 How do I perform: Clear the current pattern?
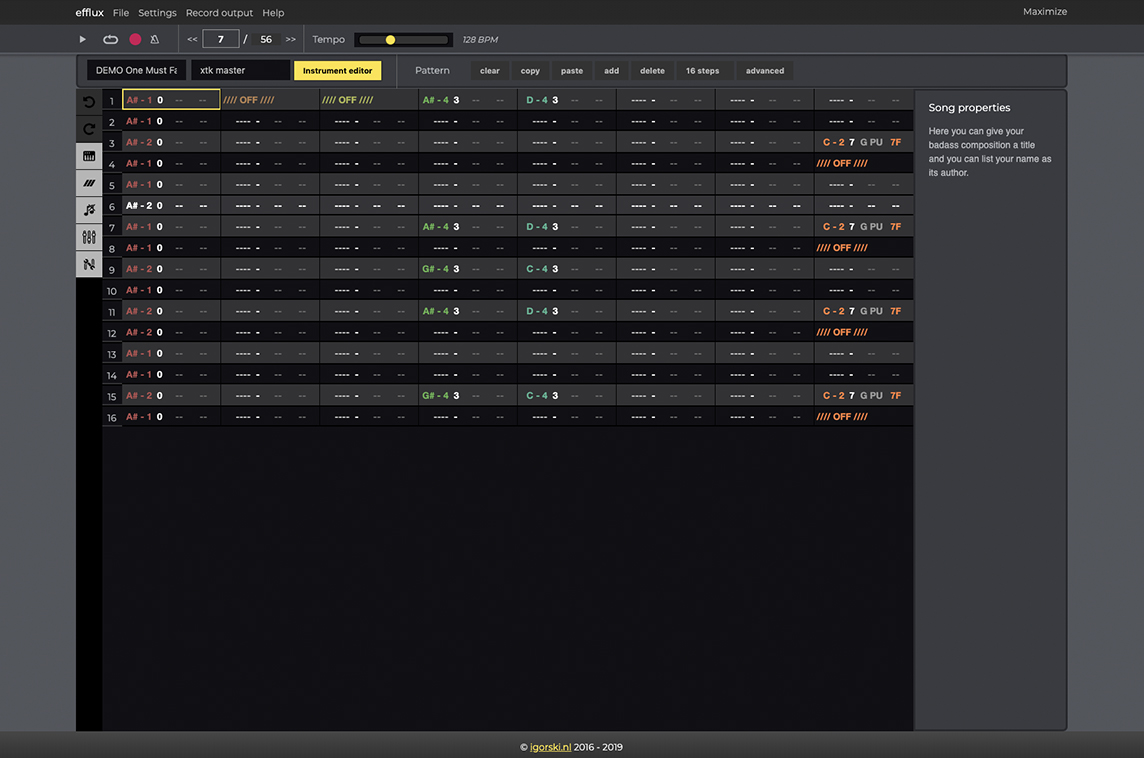[490, 71]
